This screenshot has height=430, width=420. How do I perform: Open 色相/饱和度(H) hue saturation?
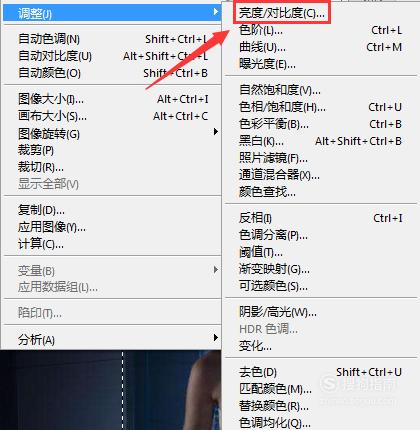tap(320, 107)
